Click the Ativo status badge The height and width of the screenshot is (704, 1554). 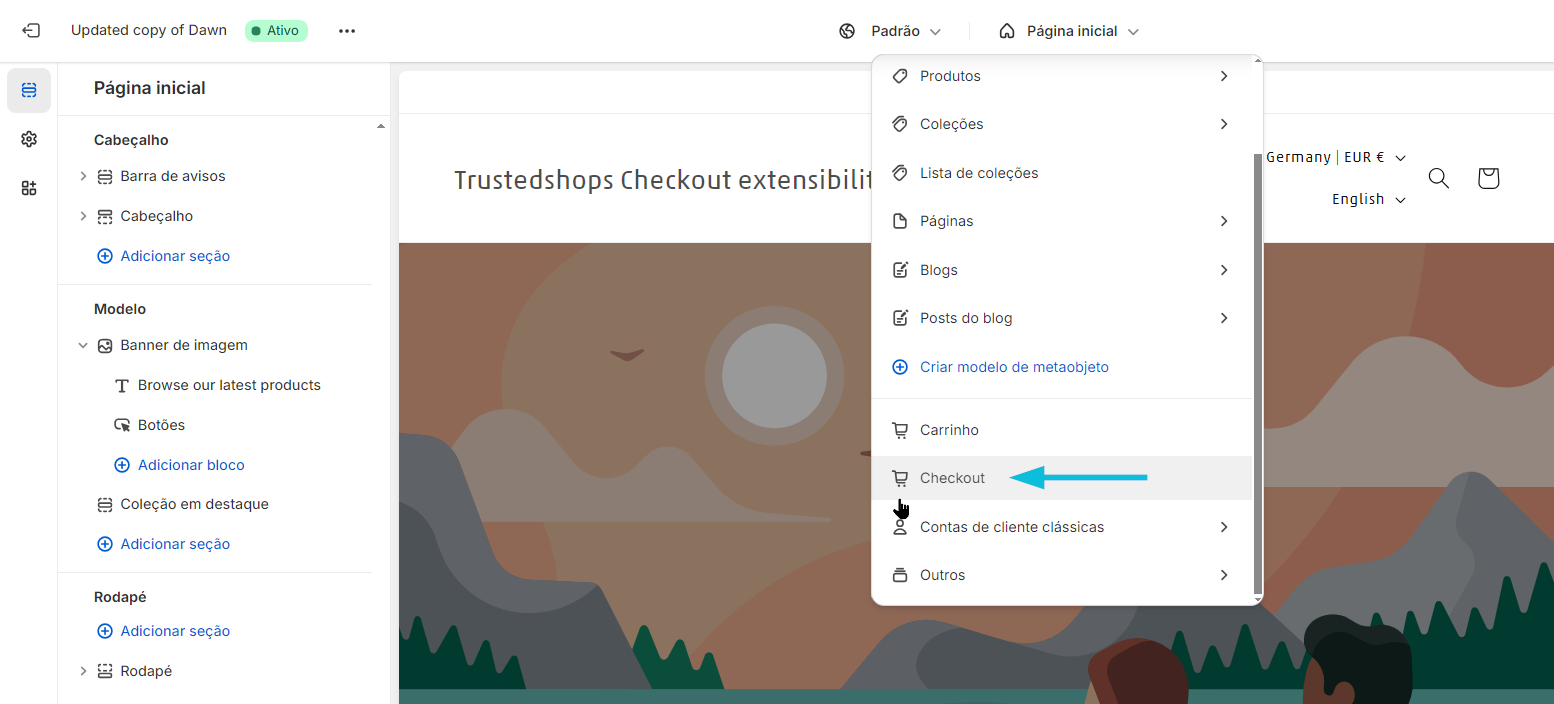tap(276, 31)
